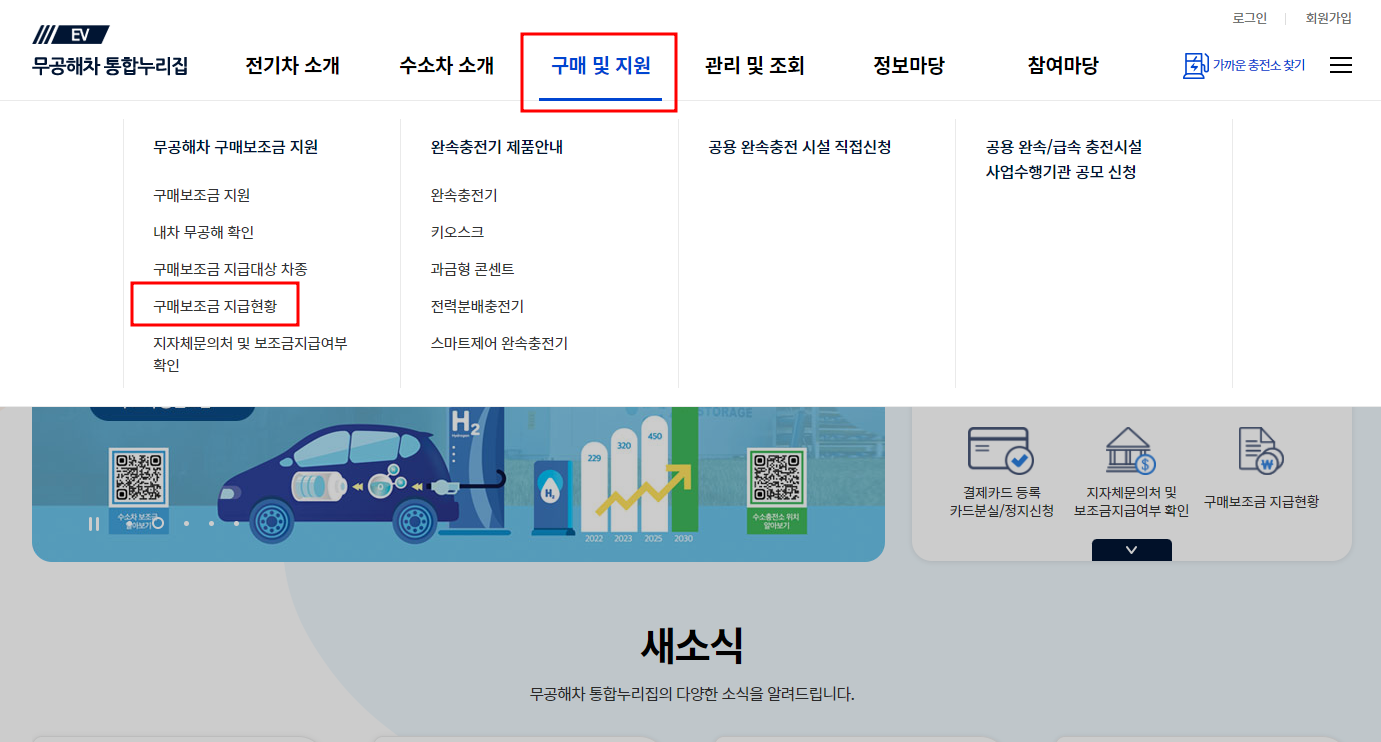
Task: Click the 회원가입 link
Action: pyautogui.click(x=1328, y=18)
